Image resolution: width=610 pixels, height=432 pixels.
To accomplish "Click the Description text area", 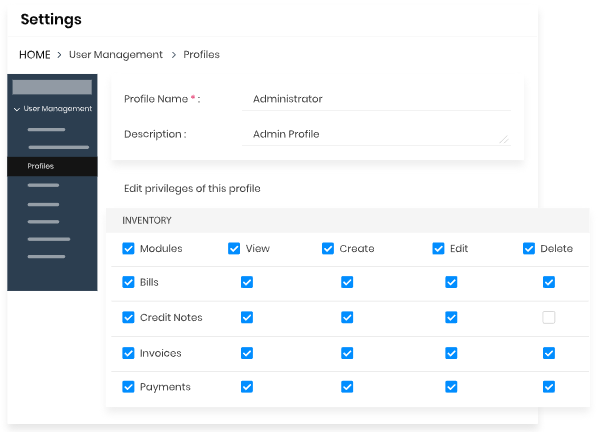I will point(375,134).
